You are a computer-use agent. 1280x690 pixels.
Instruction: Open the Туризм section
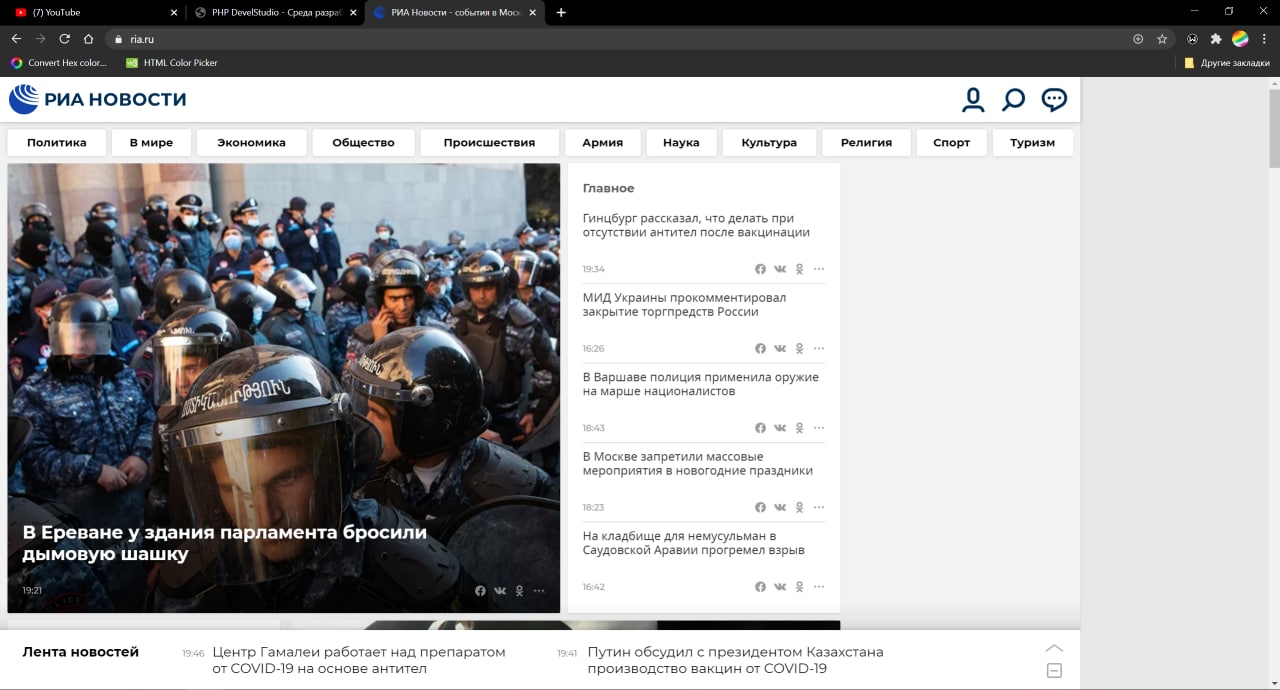1033,142
